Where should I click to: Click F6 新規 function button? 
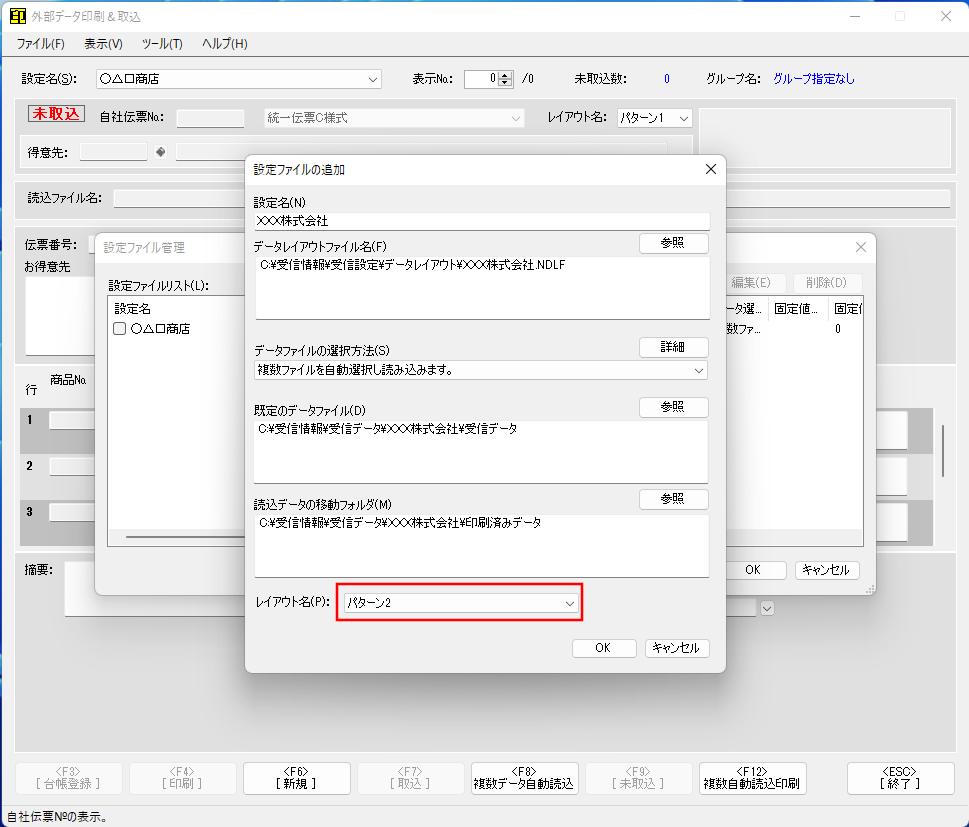tap(297, 778)
